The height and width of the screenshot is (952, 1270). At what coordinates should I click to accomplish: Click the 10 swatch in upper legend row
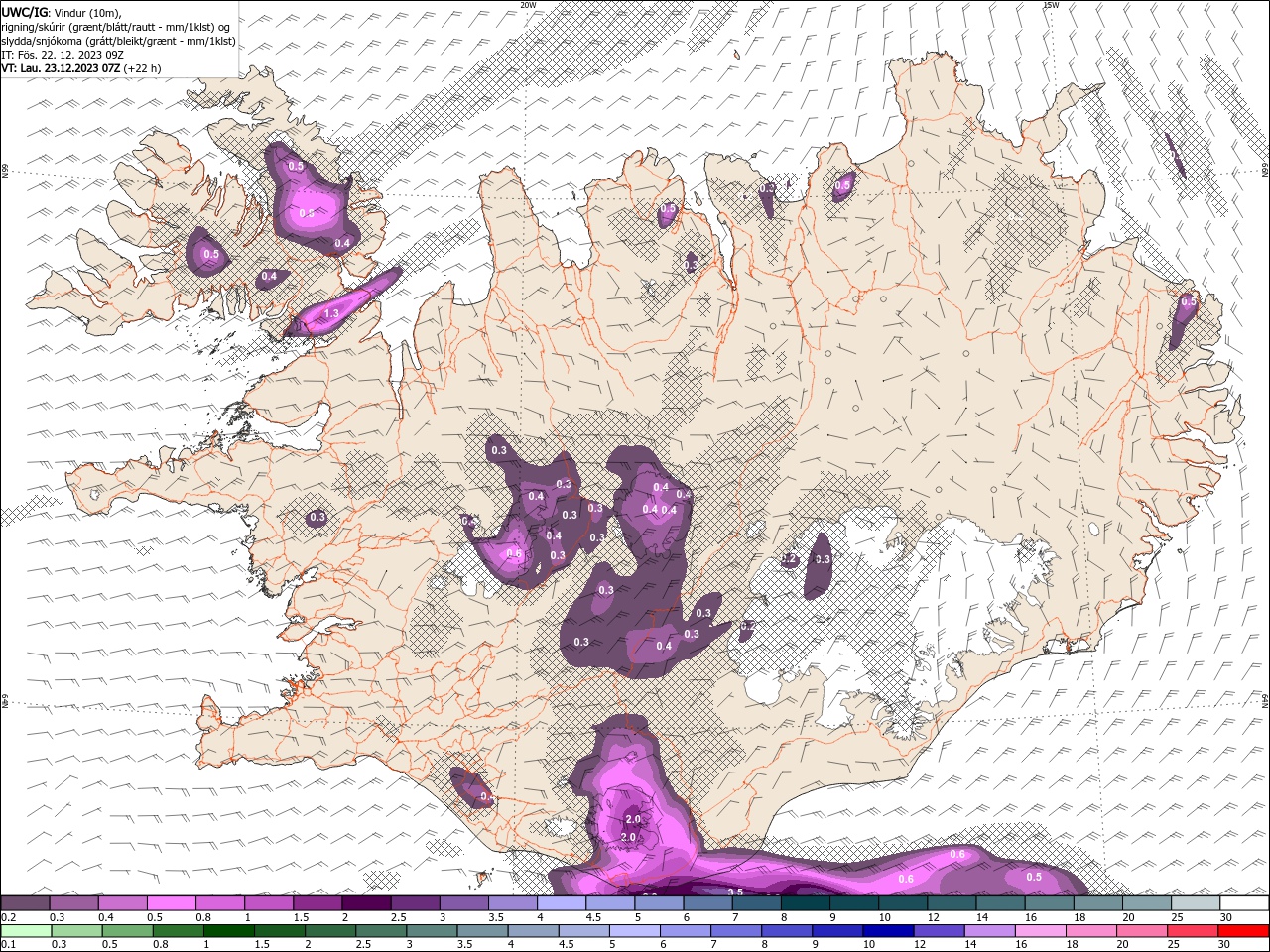(901, 903)
